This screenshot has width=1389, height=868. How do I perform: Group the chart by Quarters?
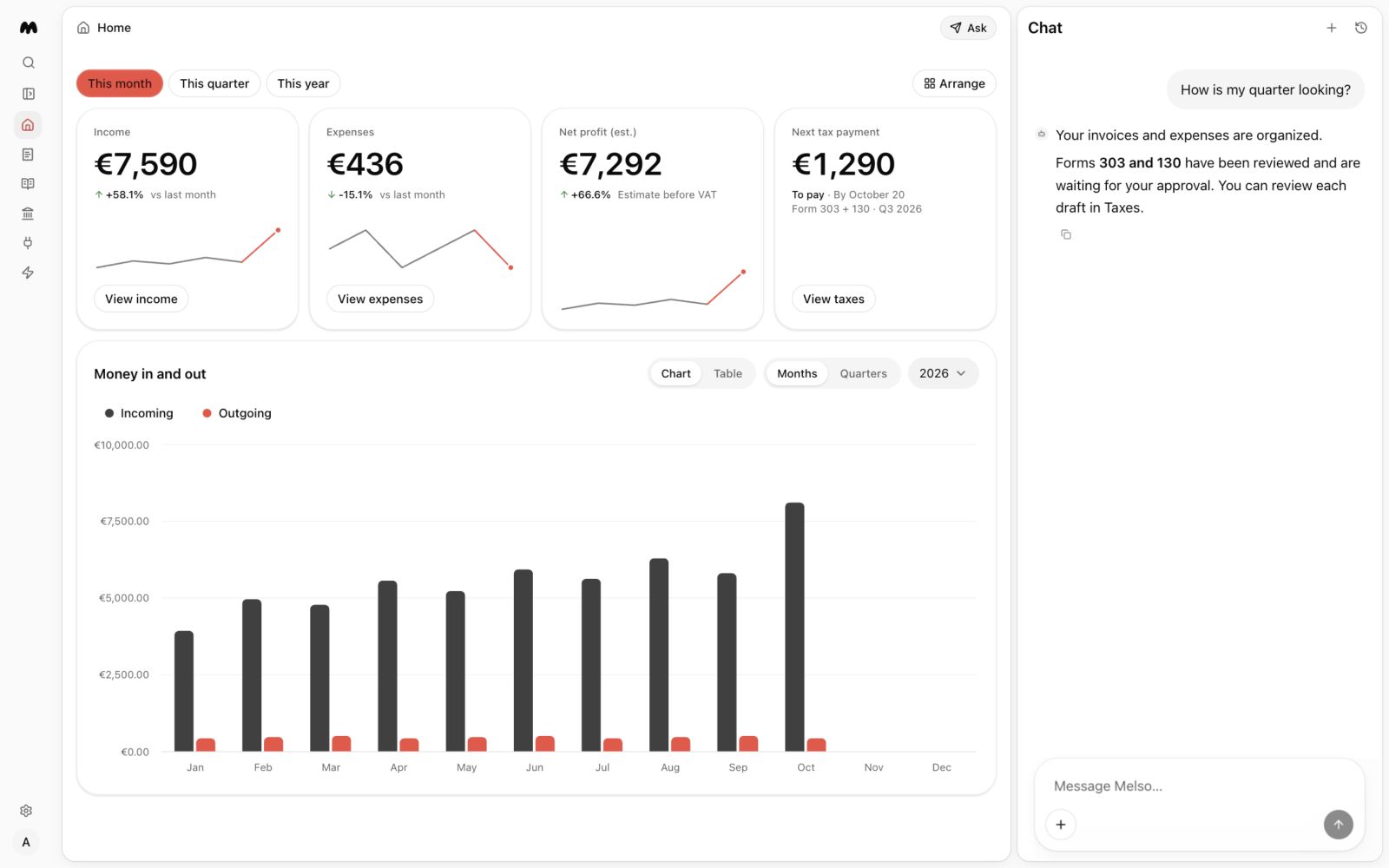(863, 373)
